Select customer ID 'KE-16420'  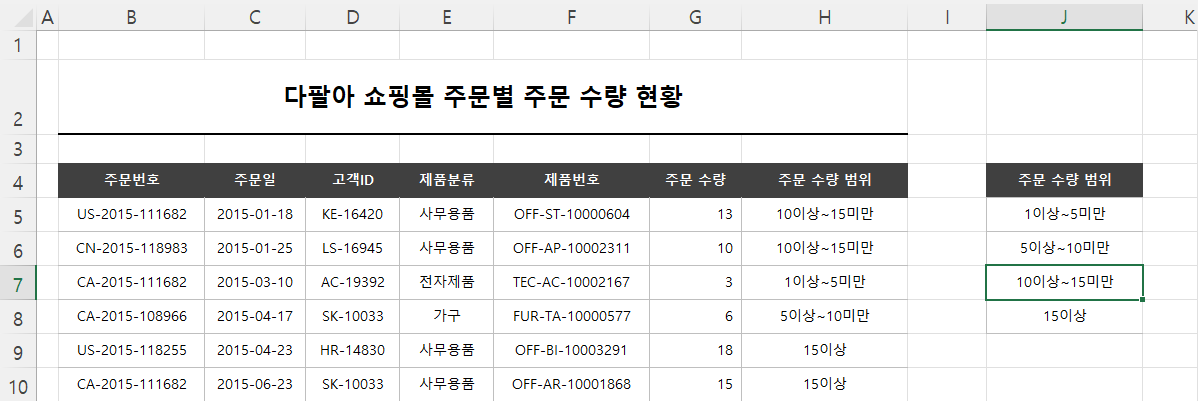(x=352, y=215)
